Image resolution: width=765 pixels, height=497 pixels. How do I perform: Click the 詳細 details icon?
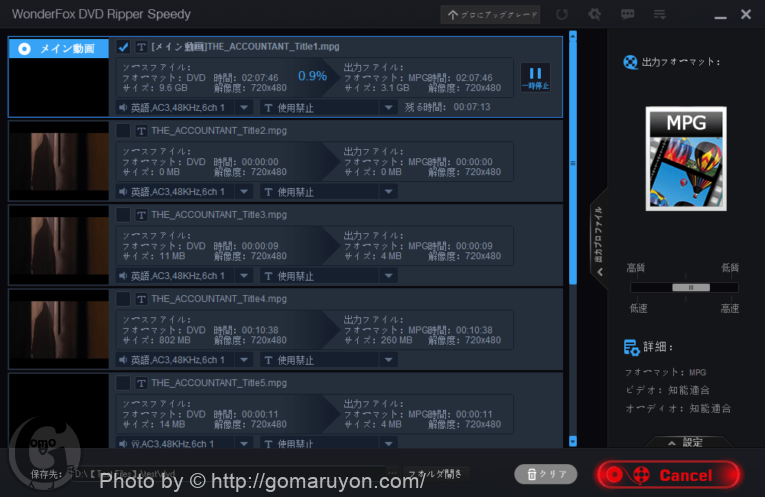(x=631, y=347)
